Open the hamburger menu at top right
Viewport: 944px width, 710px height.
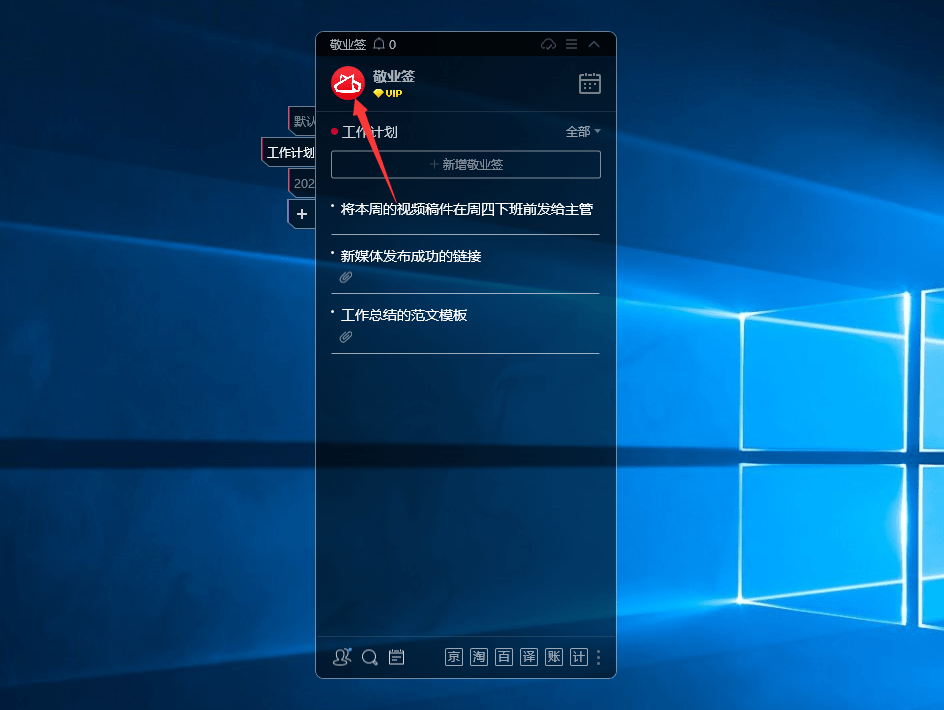(571, 44)
